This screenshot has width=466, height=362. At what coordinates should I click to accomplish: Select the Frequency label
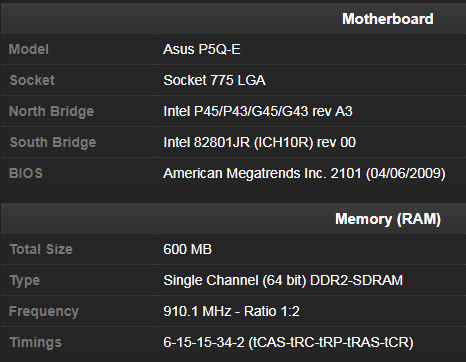[x=44, y=311]
